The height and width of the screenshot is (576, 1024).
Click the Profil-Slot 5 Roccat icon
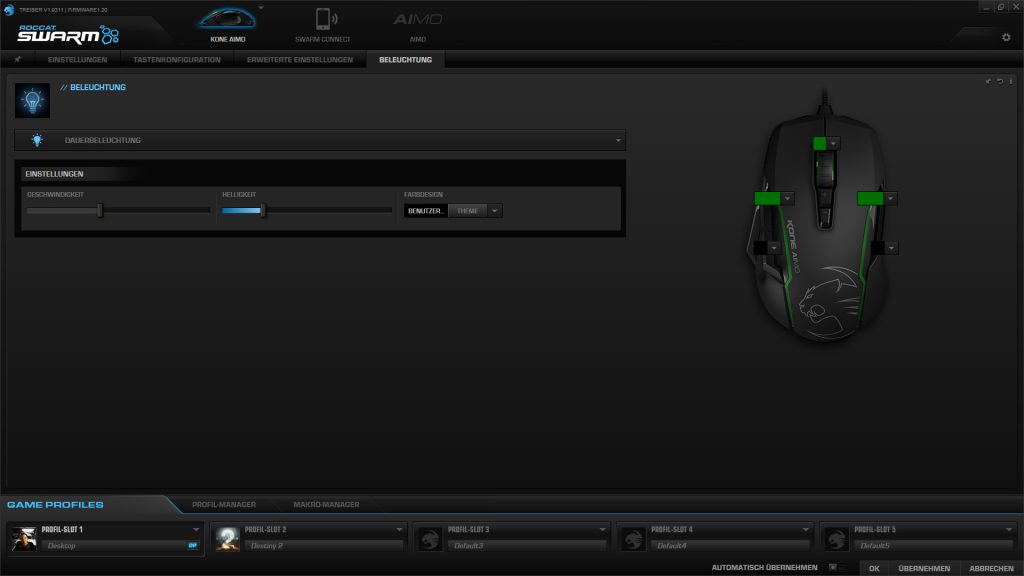[837, 538]
